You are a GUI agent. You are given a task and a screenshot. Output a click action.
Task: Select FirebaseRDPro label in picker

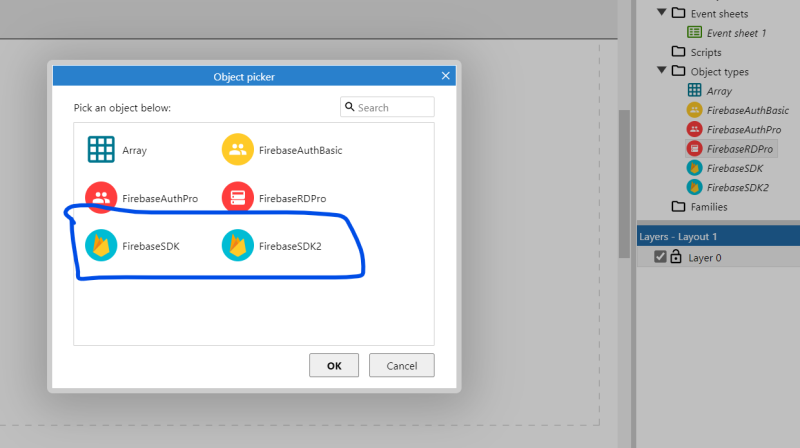pos(292,198)
